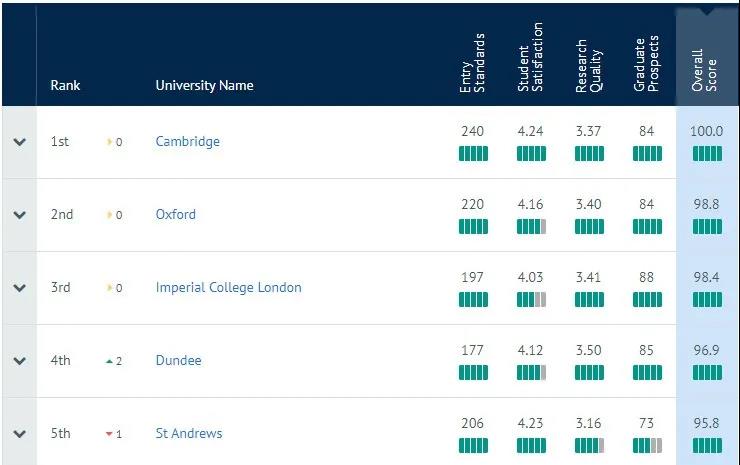
Task: Click the Rank column header
Action: [x=65, y=85]
